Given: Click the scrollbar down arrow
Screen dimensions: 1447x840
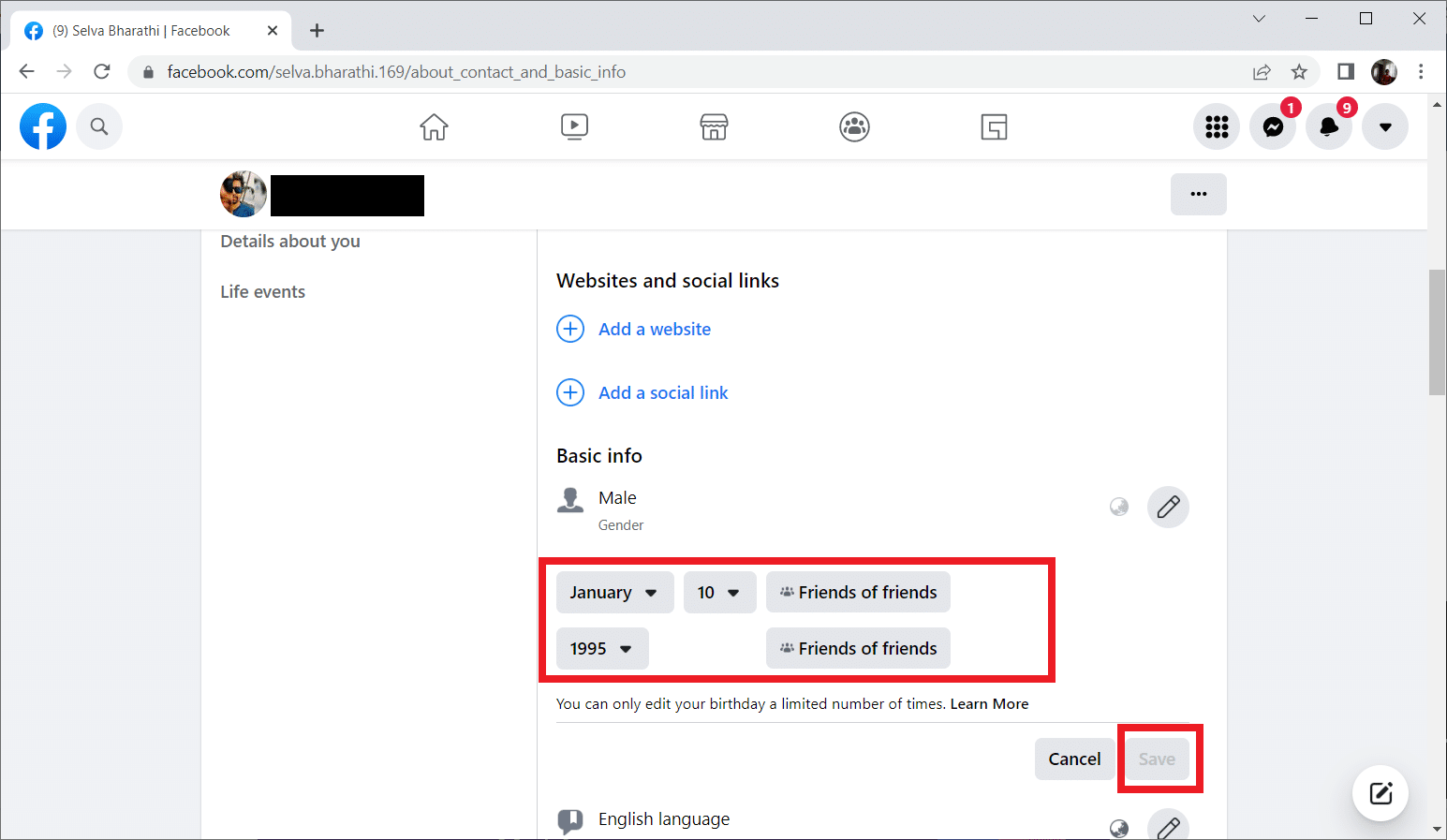Looking at the screenshot, I should [1437, 830].
